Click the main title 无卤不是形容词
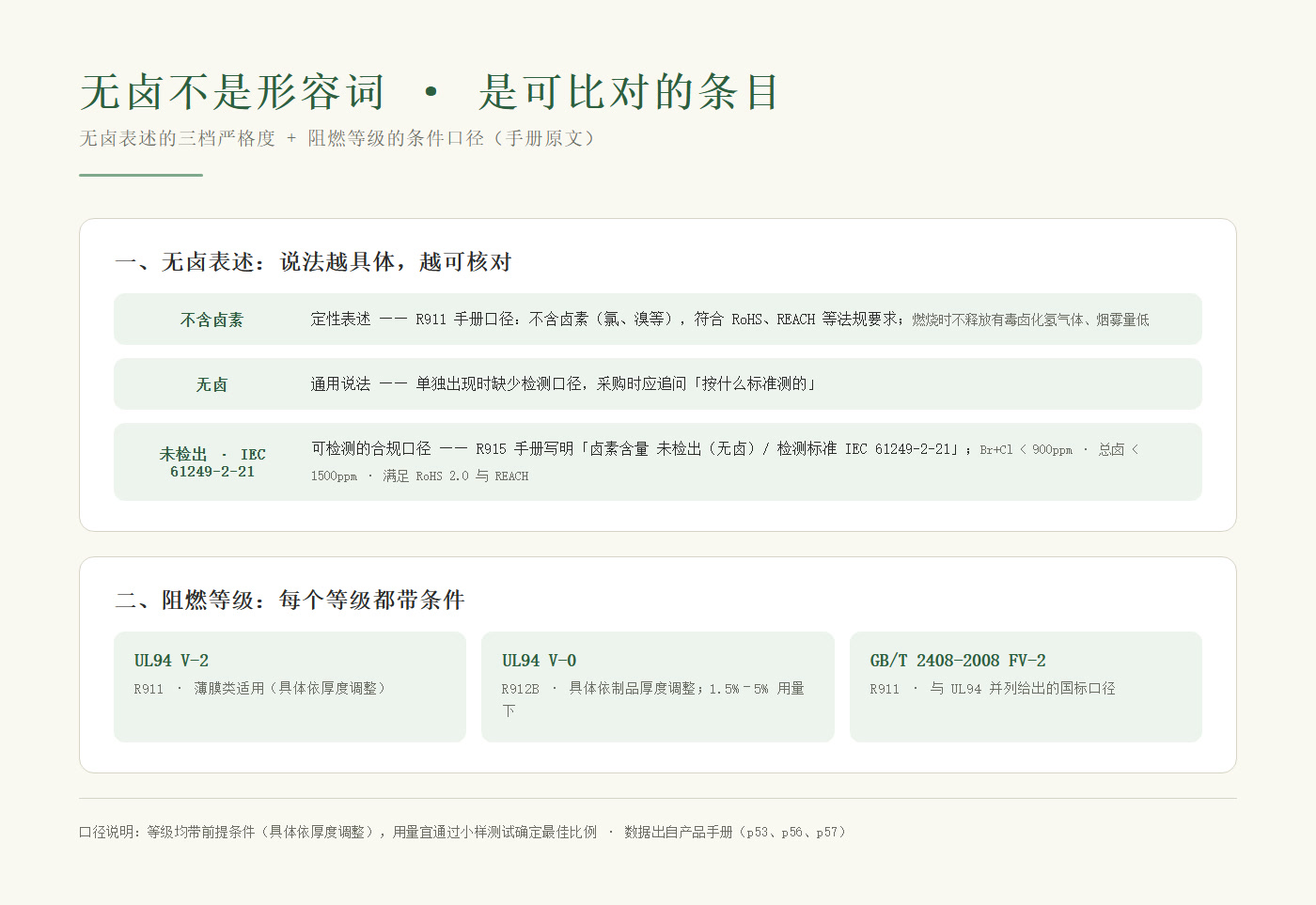The height and width of the screenshot is (905, 1316). pyautogui.click(x=232, y=92)
